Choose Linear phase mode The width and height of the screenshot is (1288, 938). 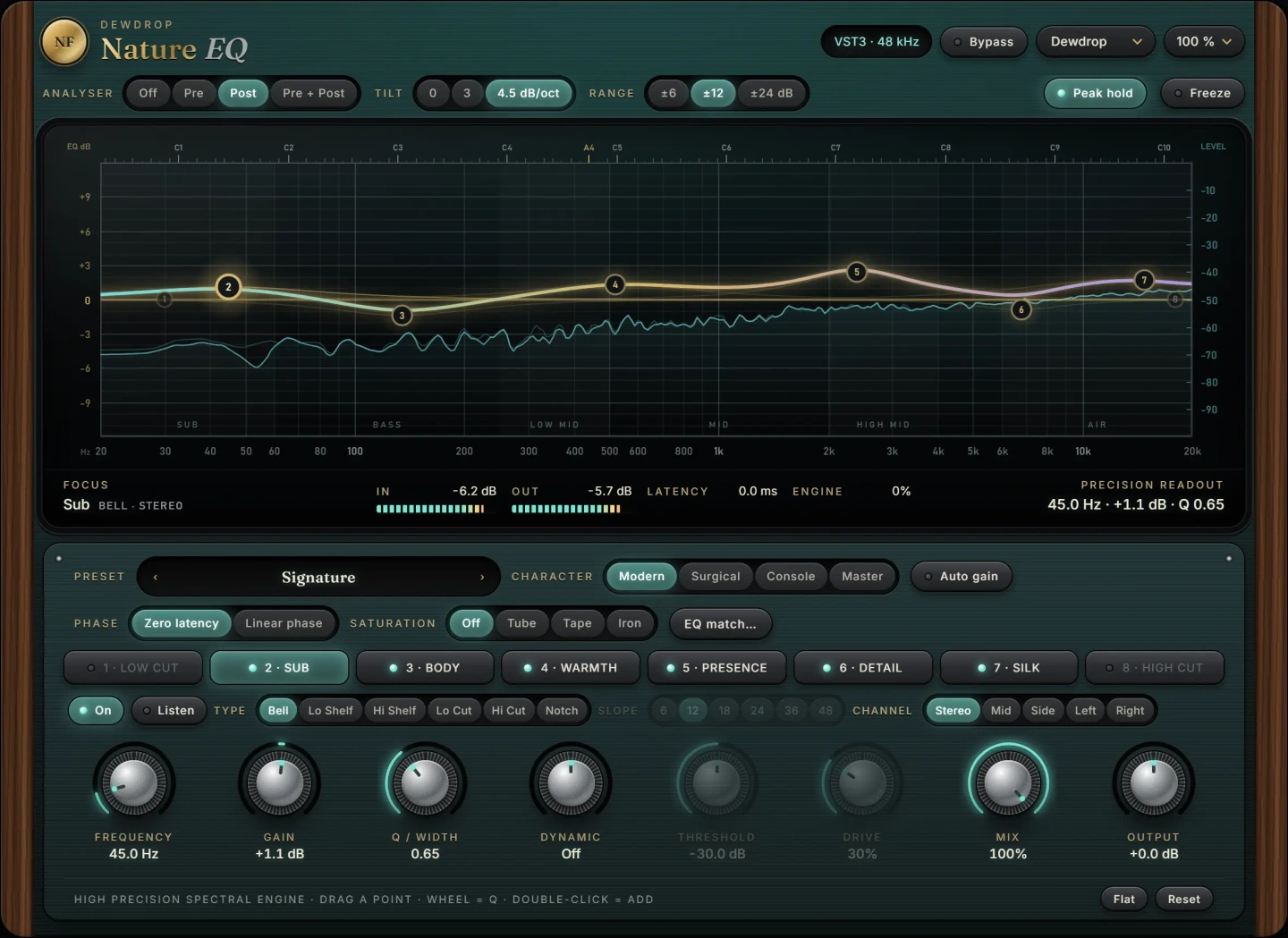(284, 623)
